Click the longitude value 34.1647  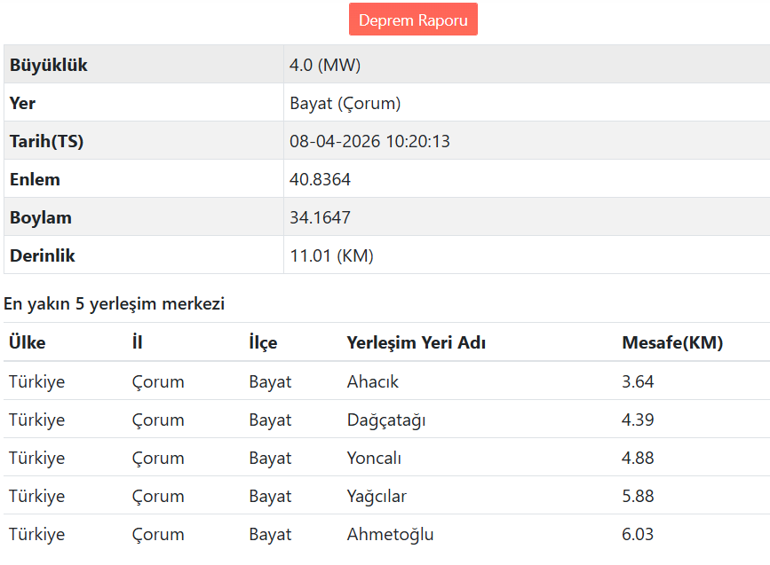320,218
